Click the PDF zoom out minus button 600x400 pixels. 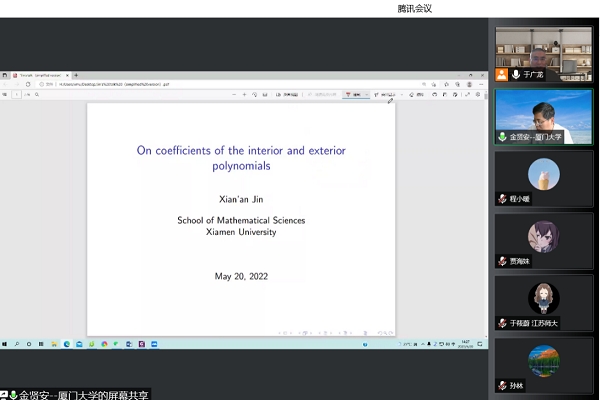tap(234, 94)
